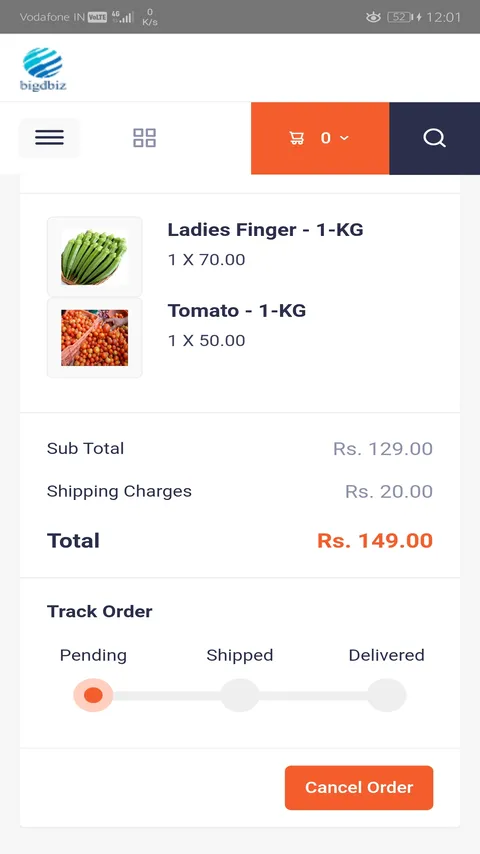This screenshot has width=480, height=854.
Task: Open the Tomato product thumbnail
Action: (x=95, y=338)
